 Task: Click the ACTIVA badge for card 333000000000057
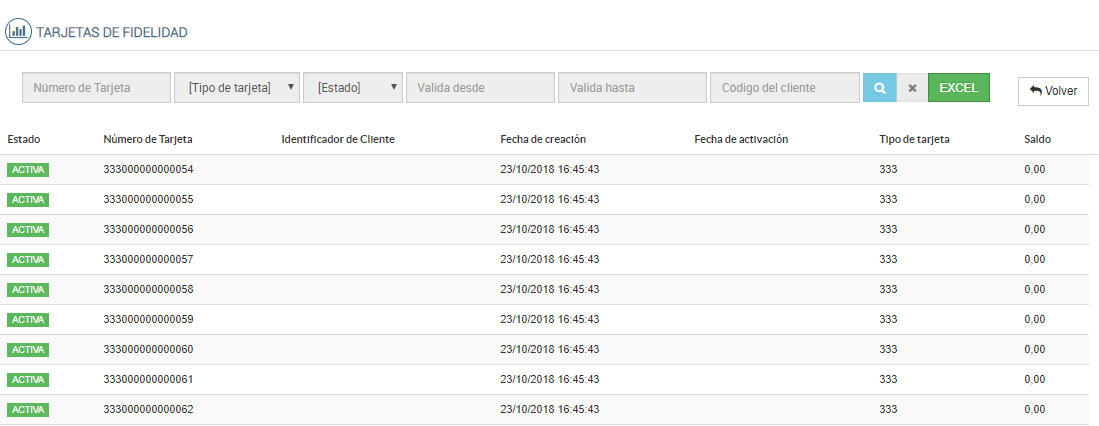click(28, 260)
